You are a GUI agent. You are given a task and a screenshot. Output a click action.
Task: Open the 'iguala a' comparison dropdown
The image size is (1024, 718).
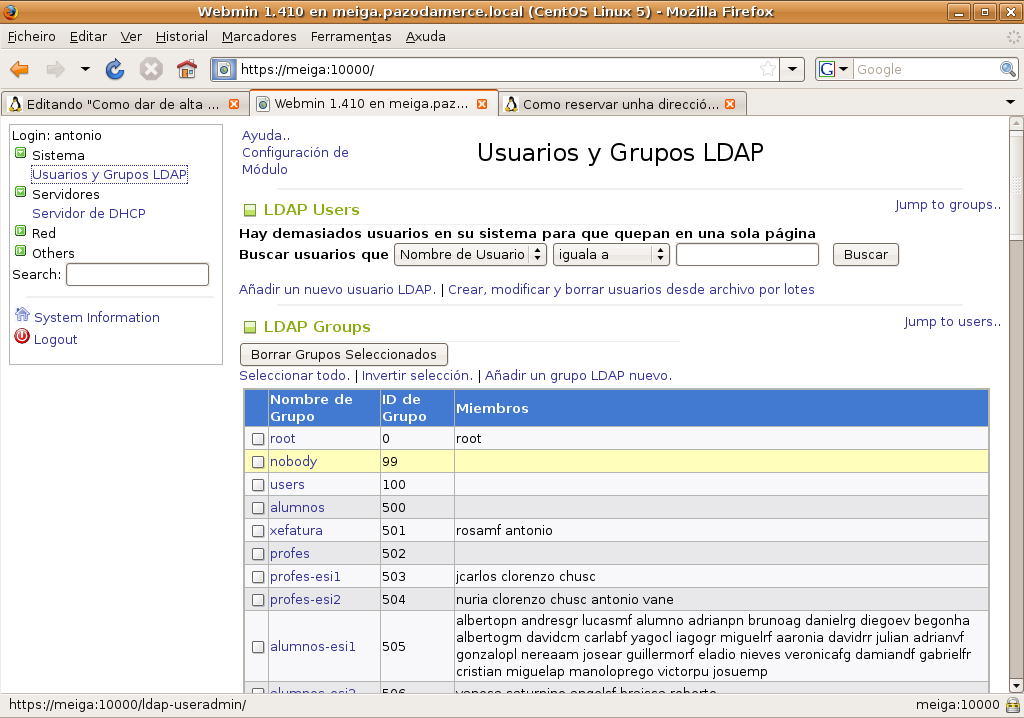coord(610,255)
